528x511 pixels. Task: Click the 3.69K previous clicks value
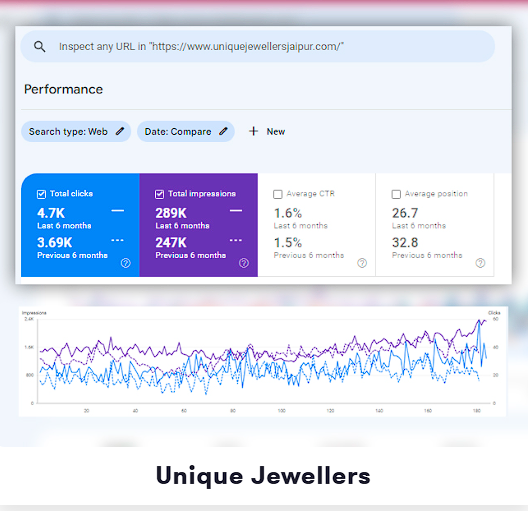(x=55, y=242)
